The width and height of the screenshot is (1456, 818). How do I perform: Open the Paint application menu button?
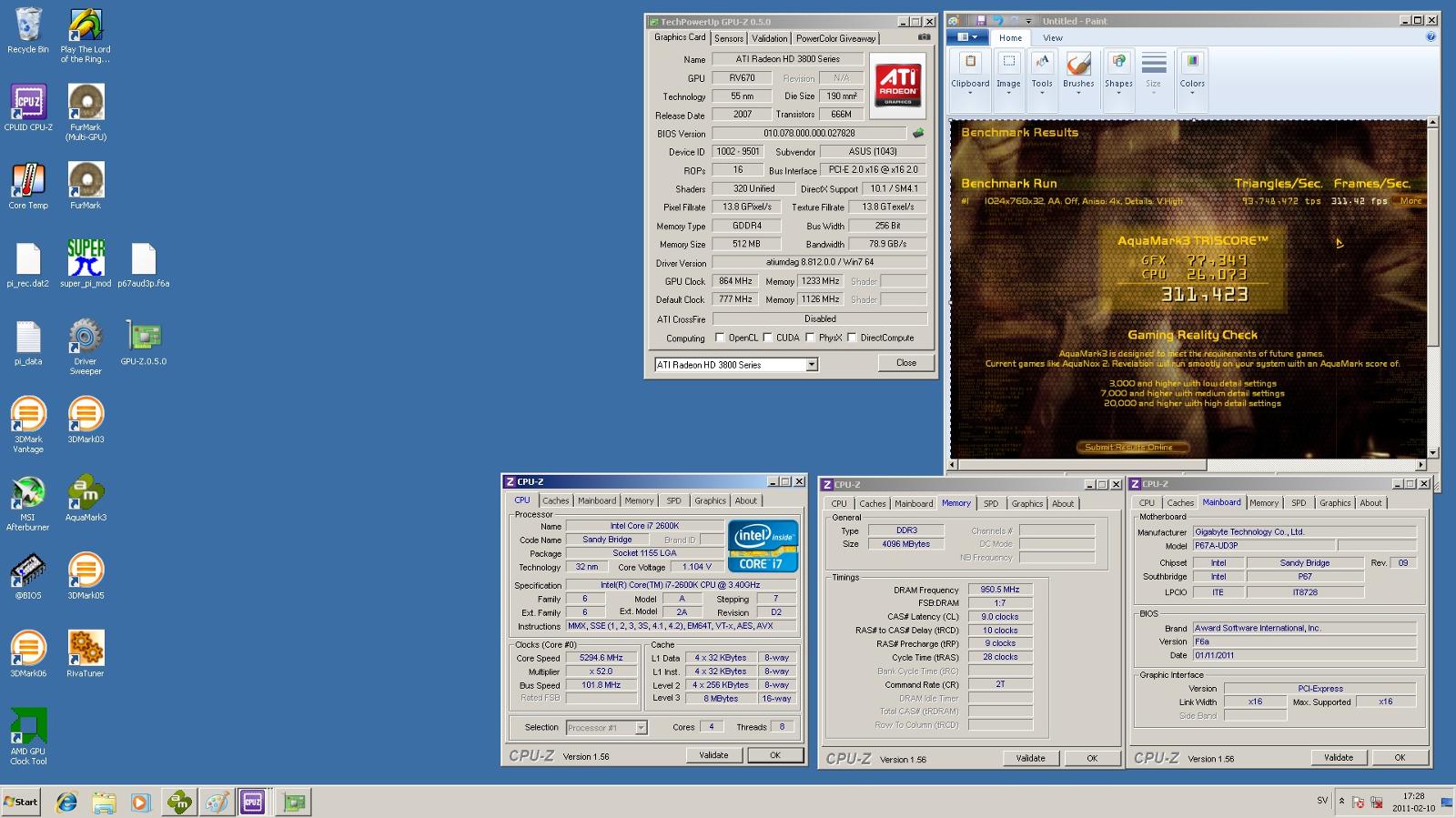967,37
